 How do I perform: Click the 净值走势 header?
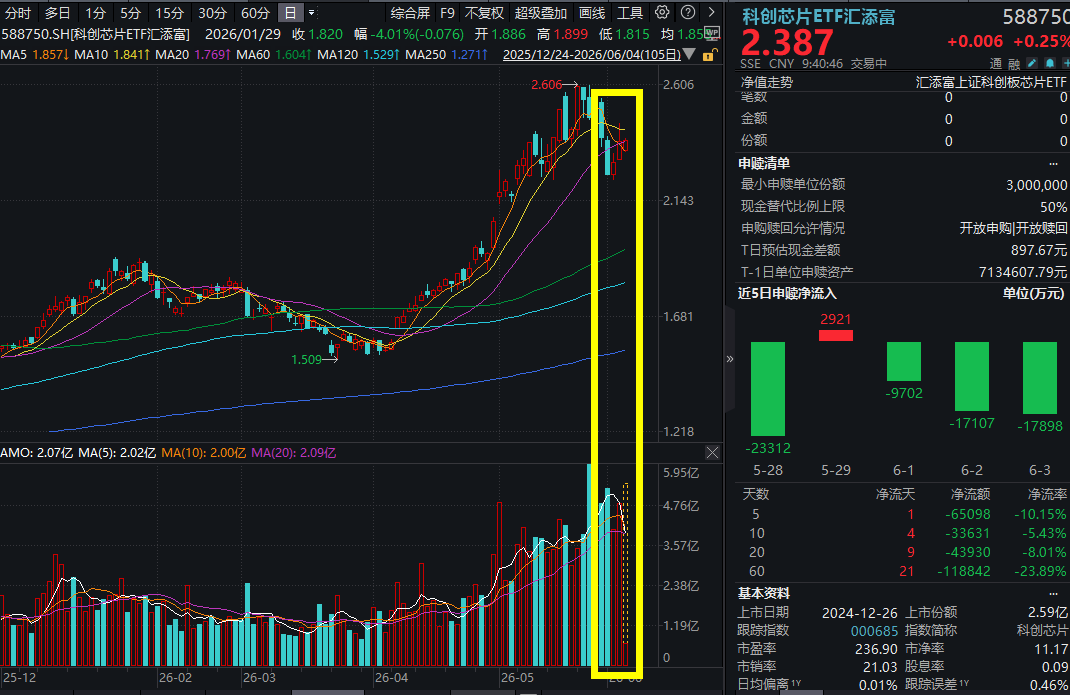click(766, 82)
